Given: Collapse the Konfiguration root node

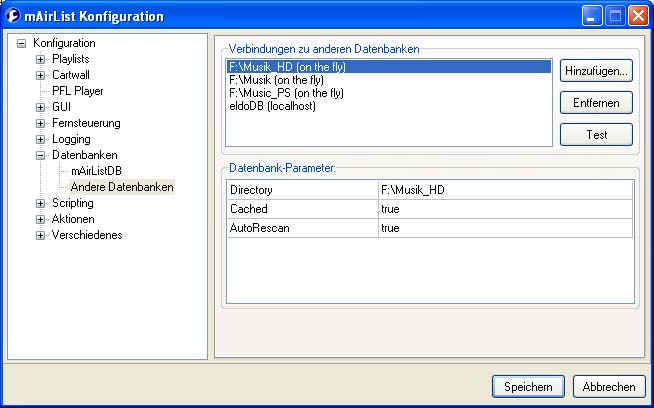Looking at the screenshot, I should [x=21, y=43].
